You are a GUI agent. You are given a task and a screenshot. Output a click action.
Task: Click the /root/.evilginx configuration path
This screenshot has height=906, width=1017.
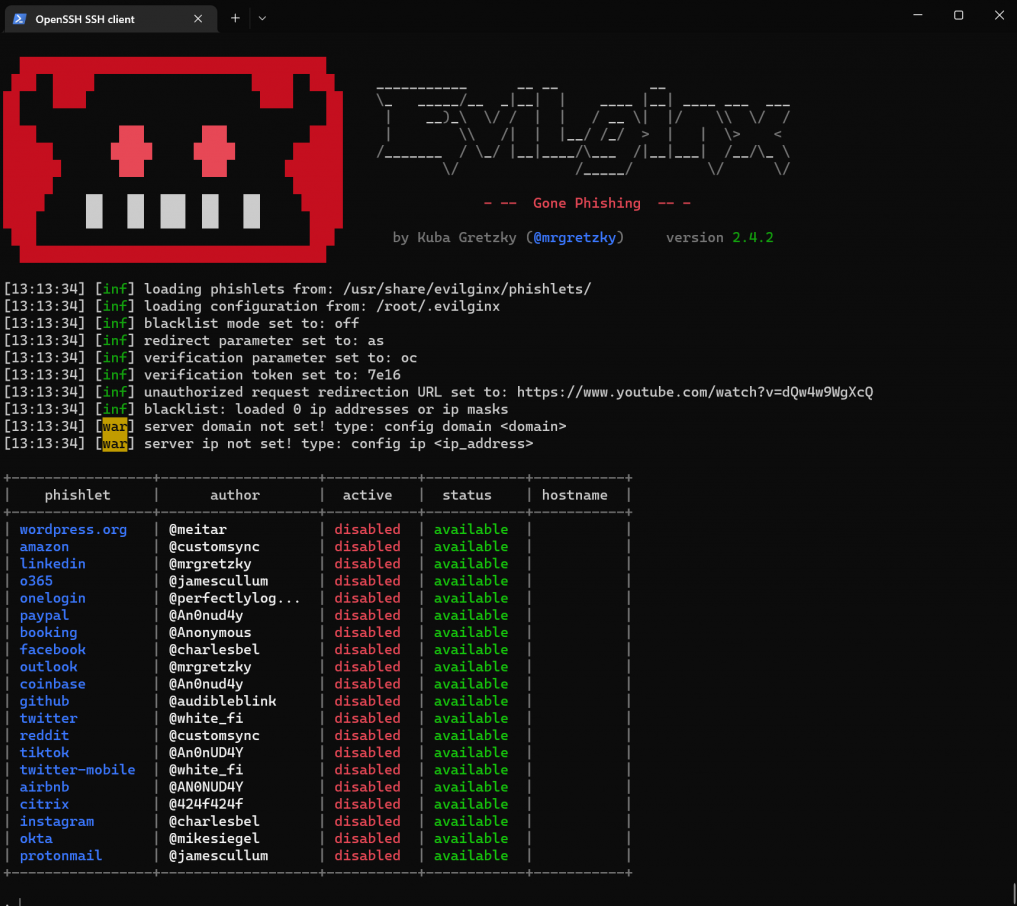point(438,306)
